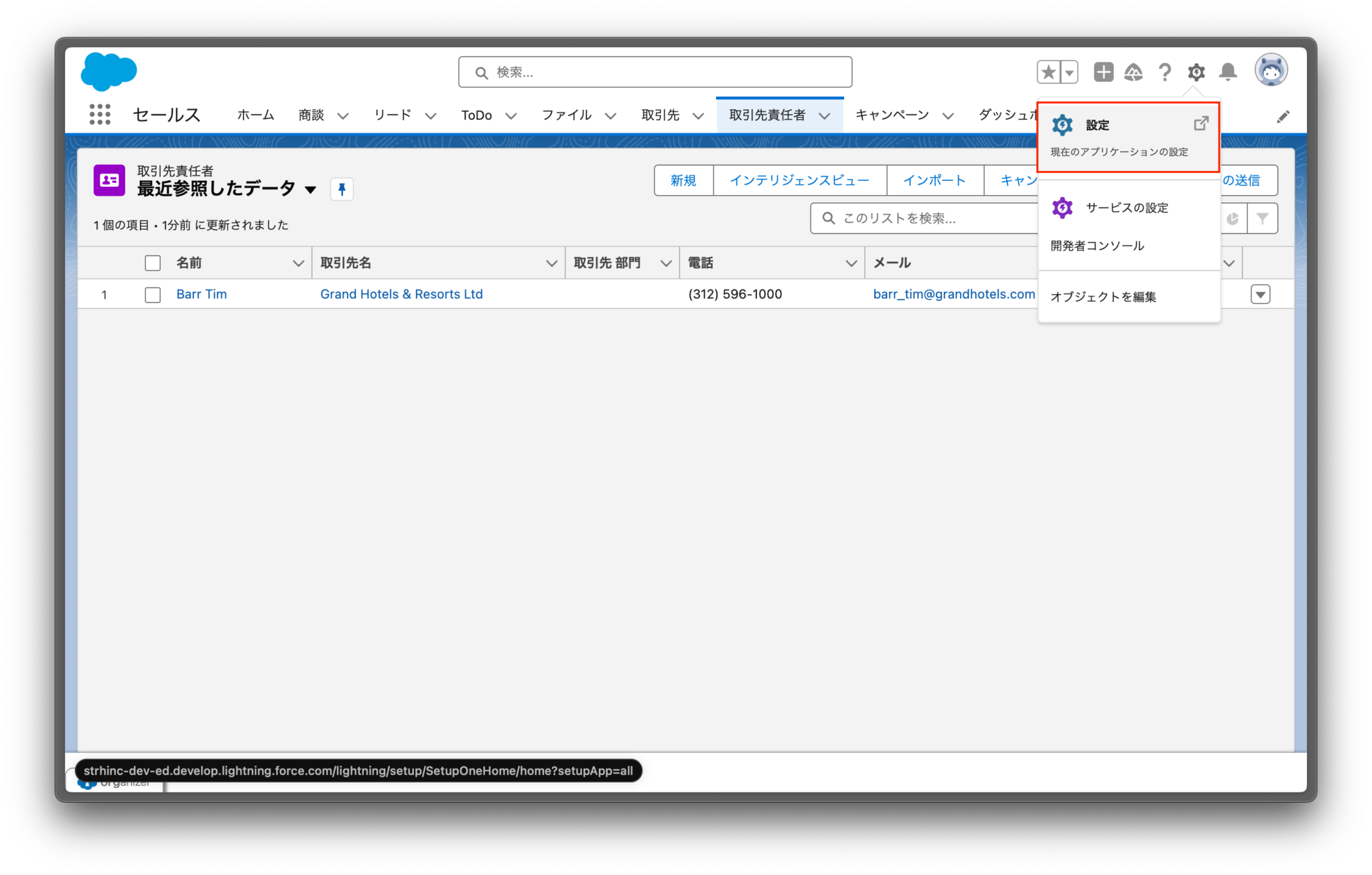The height and width of the screenshot is (875, 1372).
Task: Open the help question mark icon
Action: click(1165, 72)
